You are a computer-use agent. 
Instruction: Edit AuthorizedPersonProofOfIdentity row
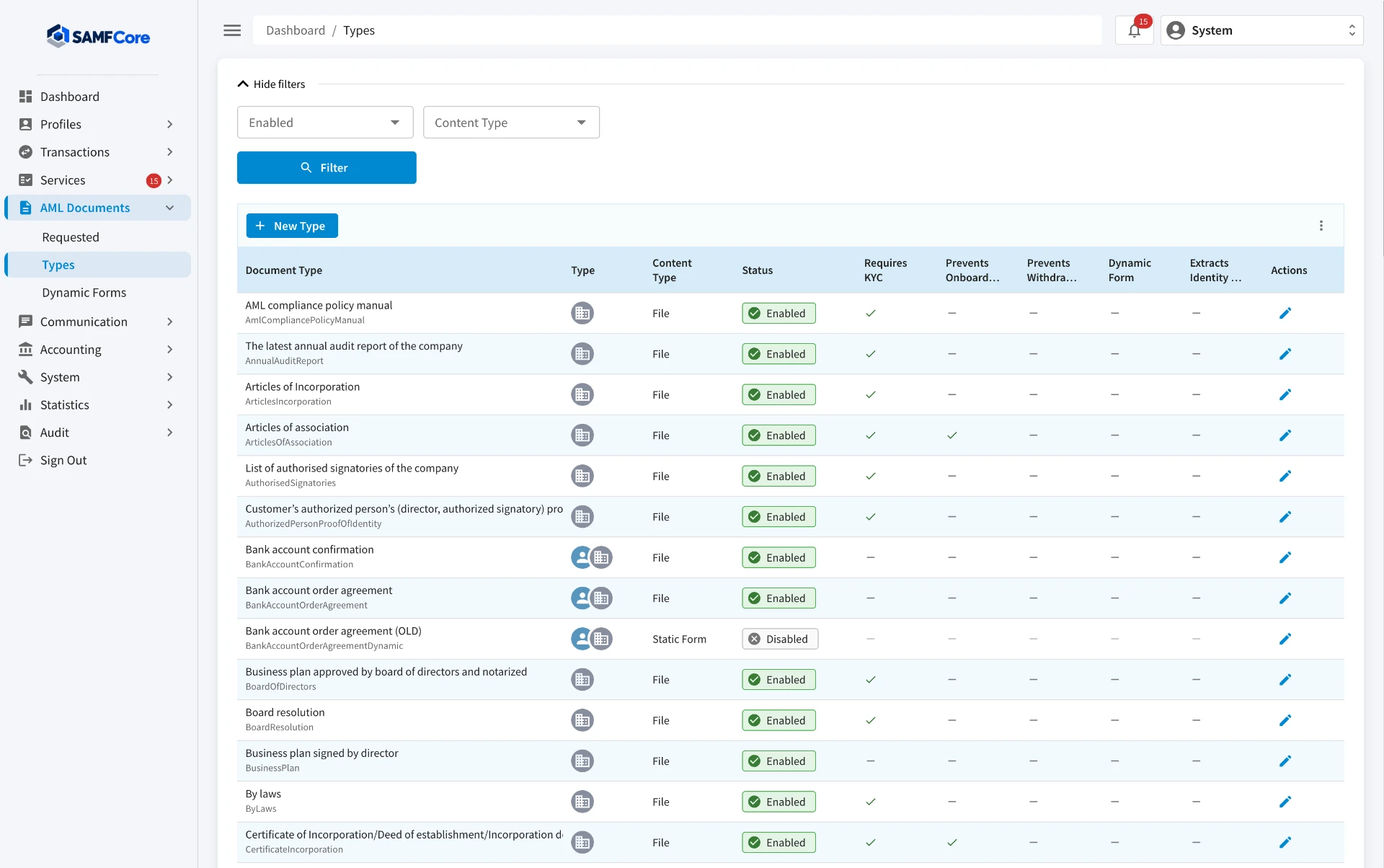(x=1285, y=517)
